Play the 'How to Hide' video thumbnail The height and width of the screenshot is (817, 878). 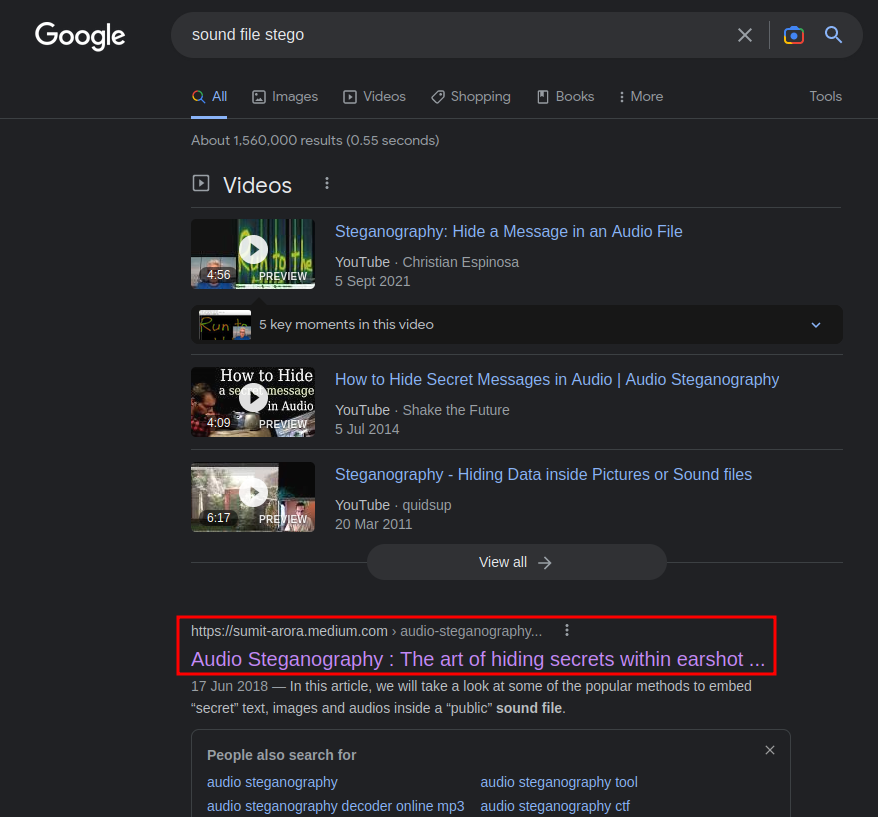253,402
